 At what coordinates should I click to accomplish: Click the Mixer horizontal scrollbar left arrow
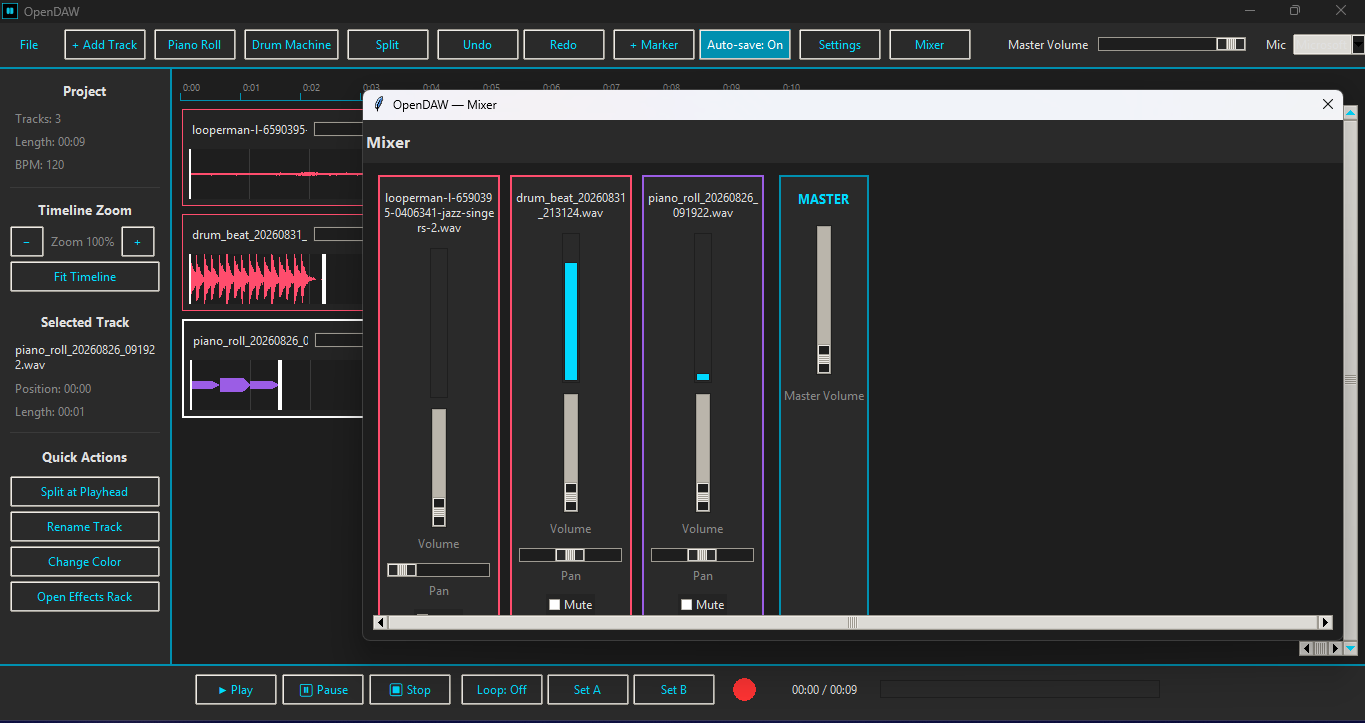pos(380,622)
